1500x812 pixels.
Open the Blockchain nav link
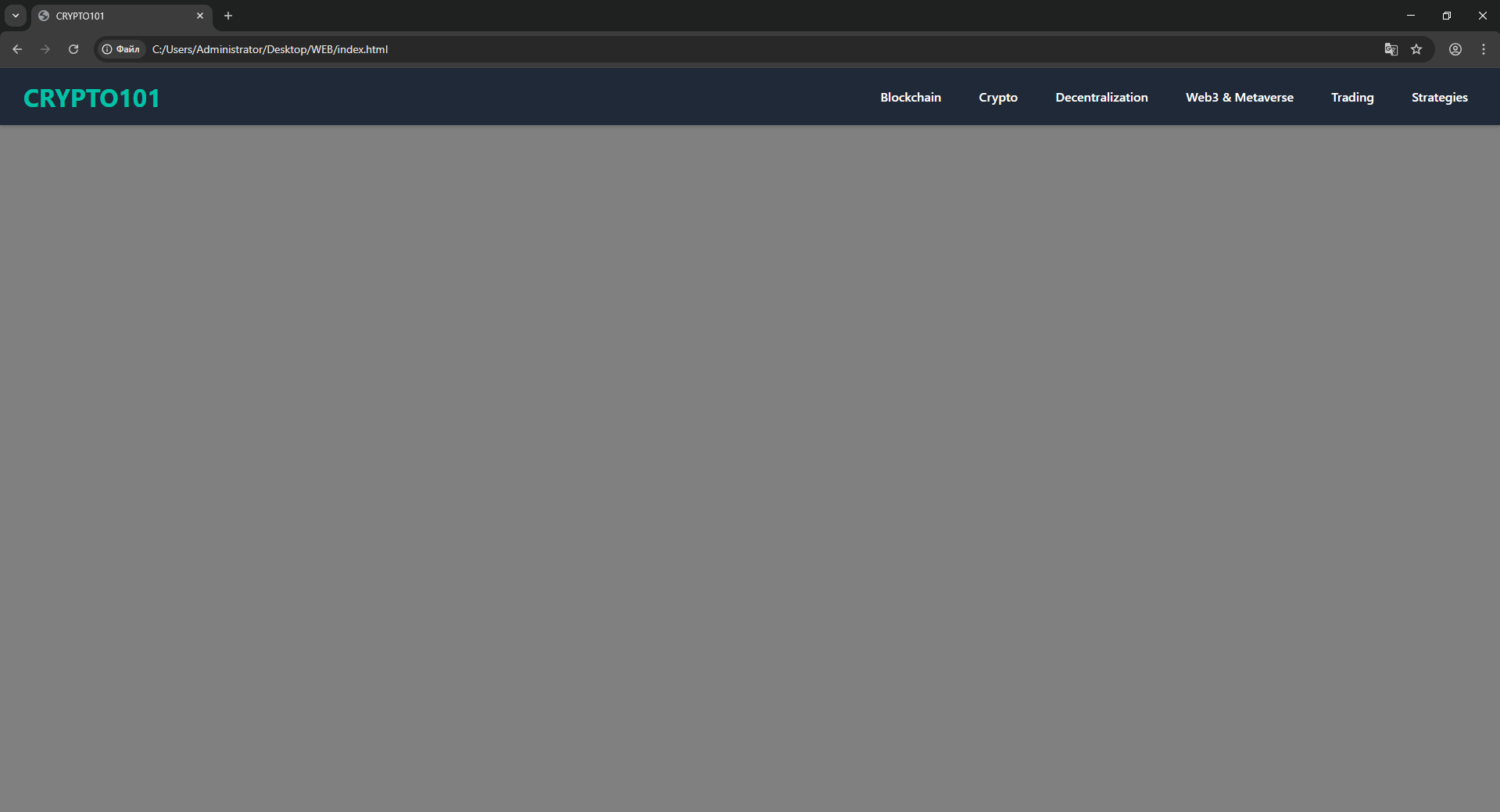[x=911, y=98]
